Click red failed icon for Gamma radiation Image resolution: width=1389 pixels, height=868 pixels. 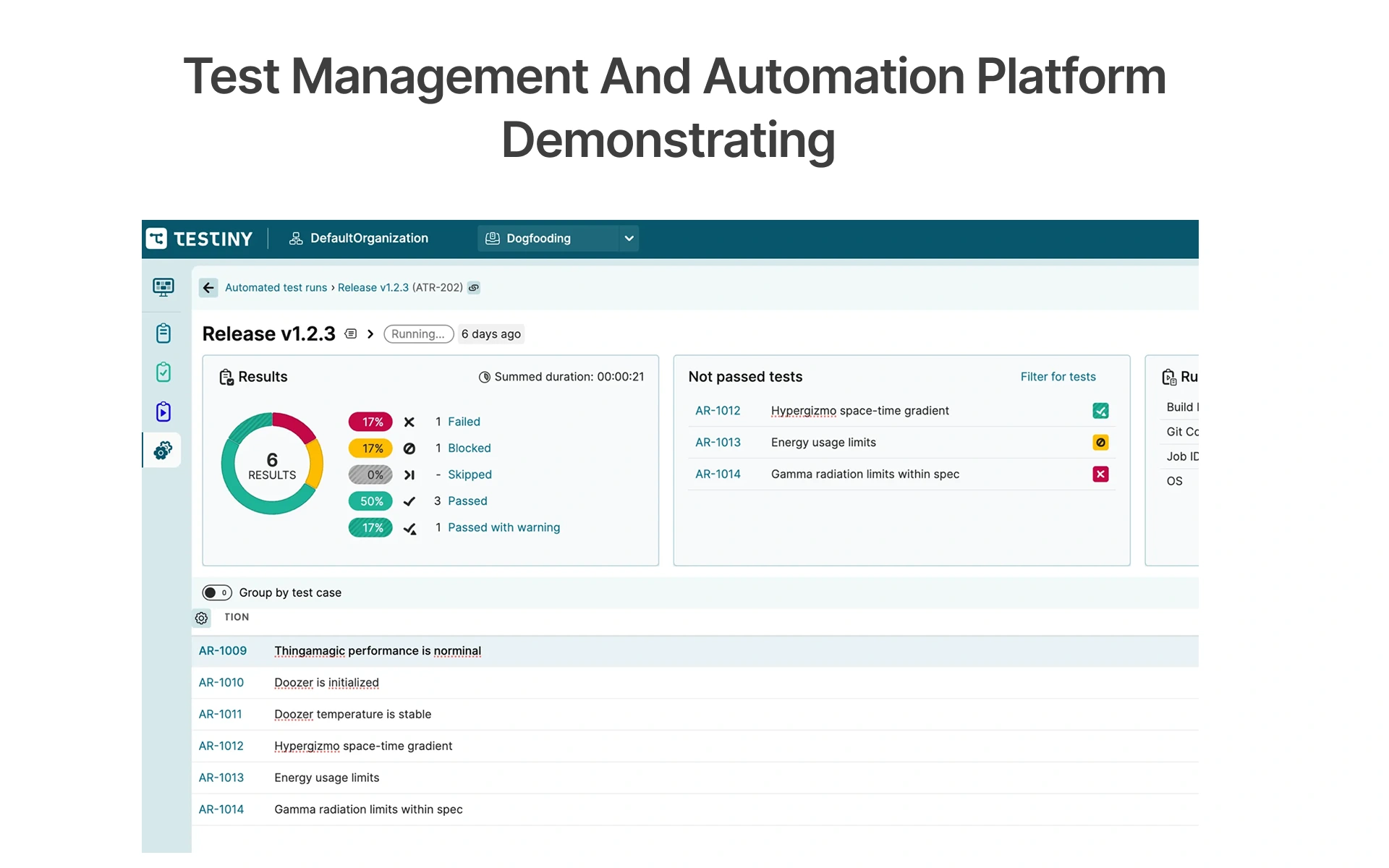(x=1100, y=475)
